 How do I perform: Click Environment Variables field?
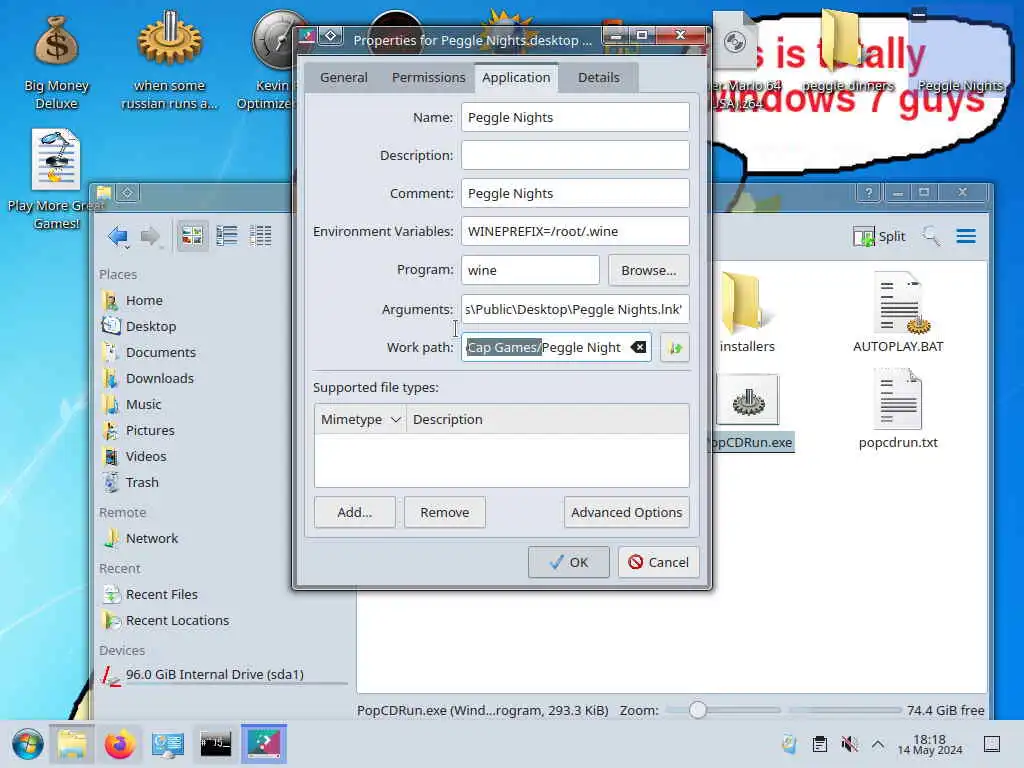point(575,231)
